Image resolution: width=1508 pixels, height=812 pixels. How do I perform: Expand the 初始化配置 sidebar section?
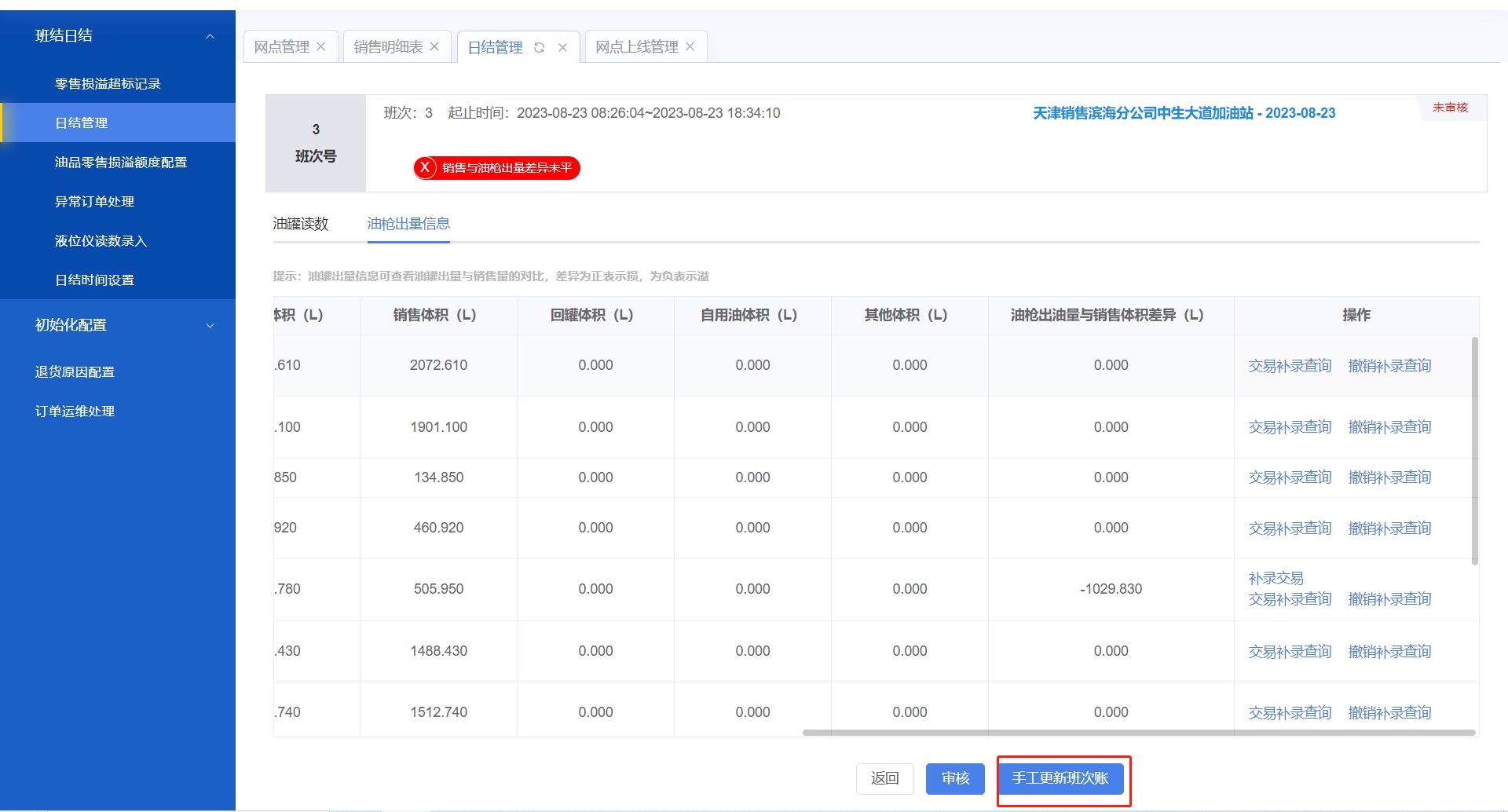(210, 325)
